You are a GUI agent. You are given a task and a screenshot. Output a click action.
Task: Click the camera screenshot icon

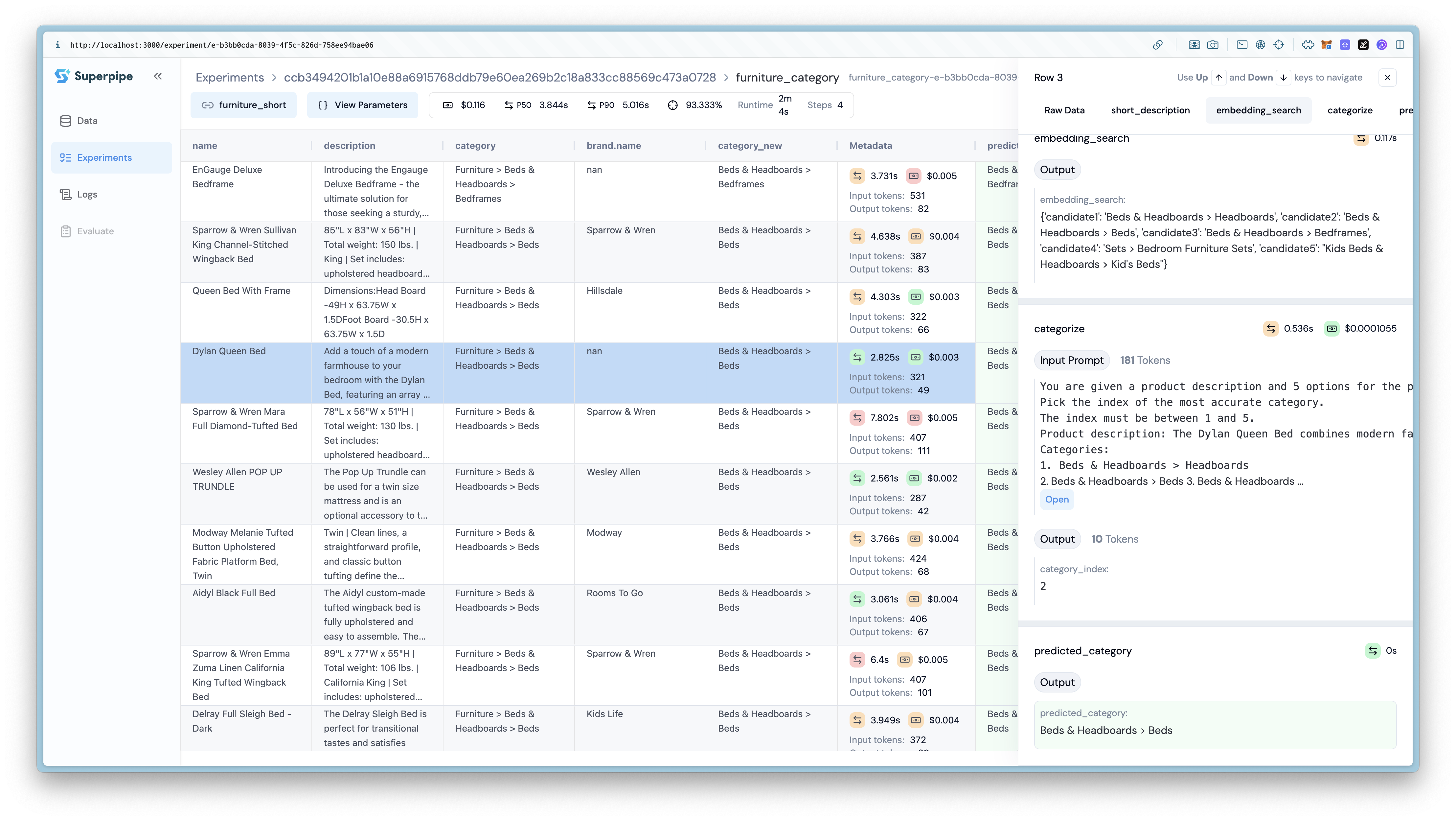click(1213, 45)
